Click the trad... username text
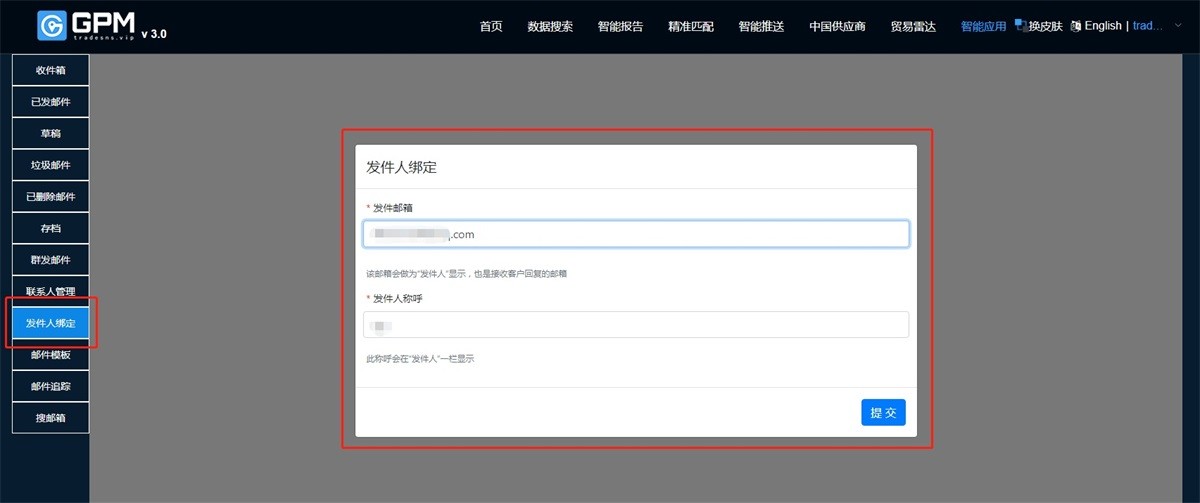This screenshot has height=503, width=1200. pyautogui.click(x=1148, y=26)
